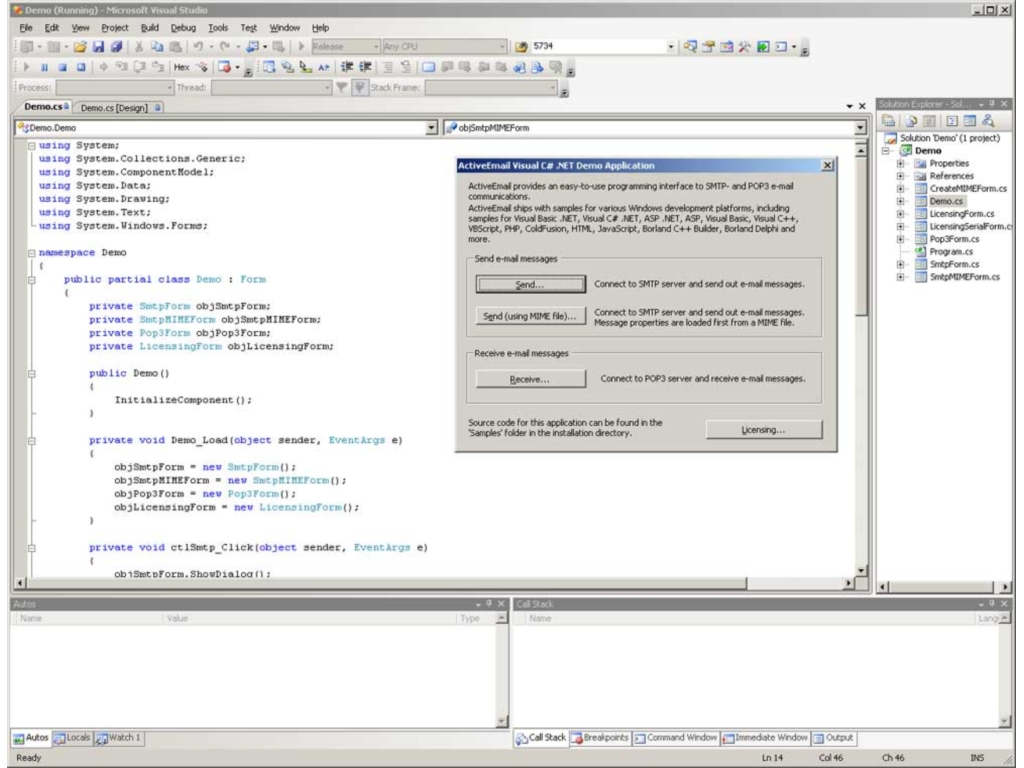
Task: Click the Step Out debug icon
Action: 157,67
